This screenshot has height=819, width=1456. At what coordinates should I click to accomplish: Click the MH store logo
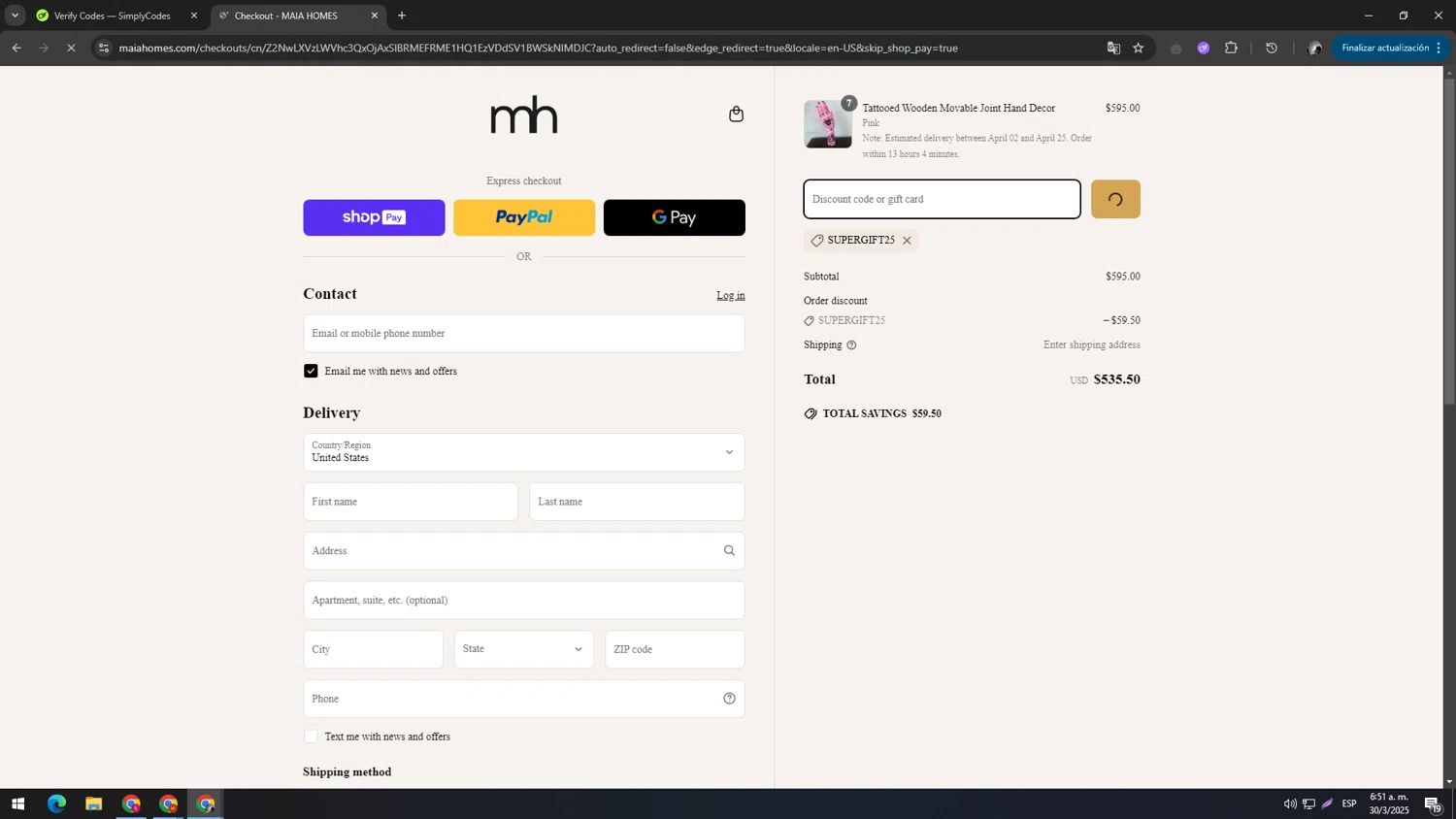pyautogui.click(x=524, y=115)
